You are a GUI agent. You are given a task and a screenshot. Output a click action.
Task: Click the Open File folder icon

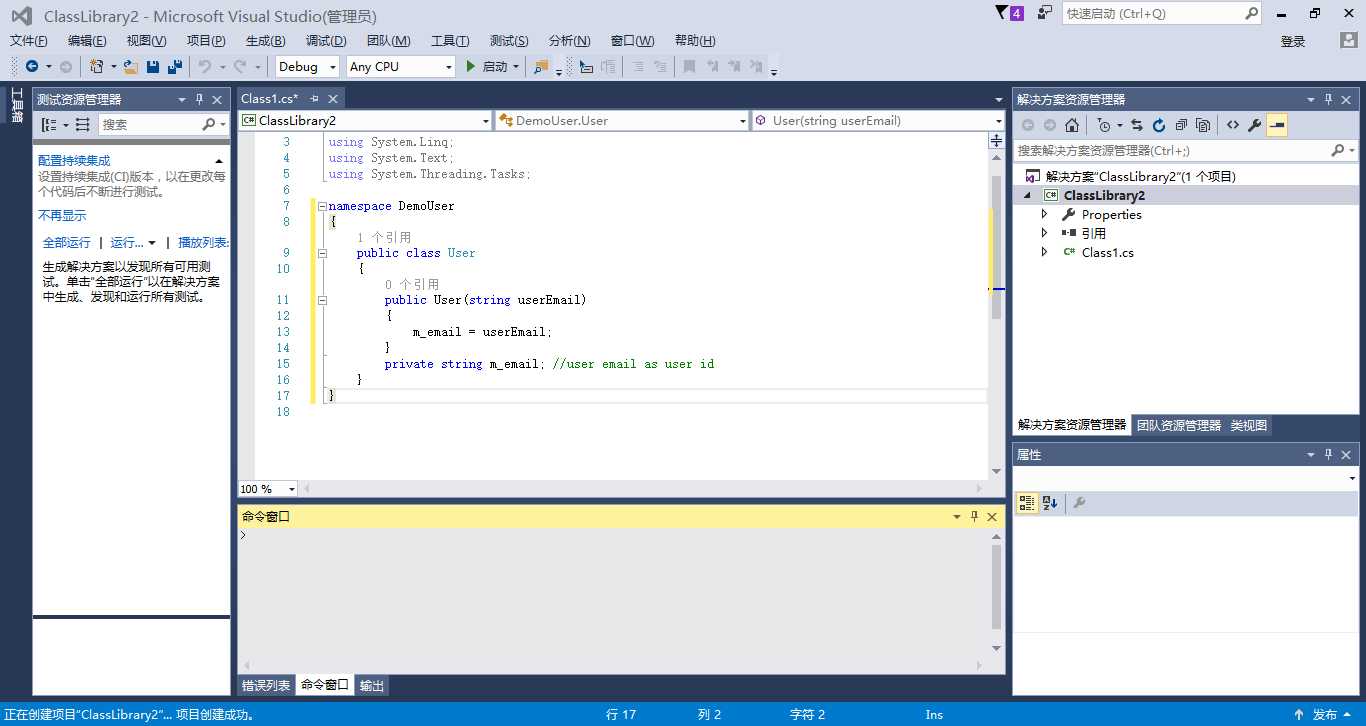pyautogui.click(x=130, y=66)
